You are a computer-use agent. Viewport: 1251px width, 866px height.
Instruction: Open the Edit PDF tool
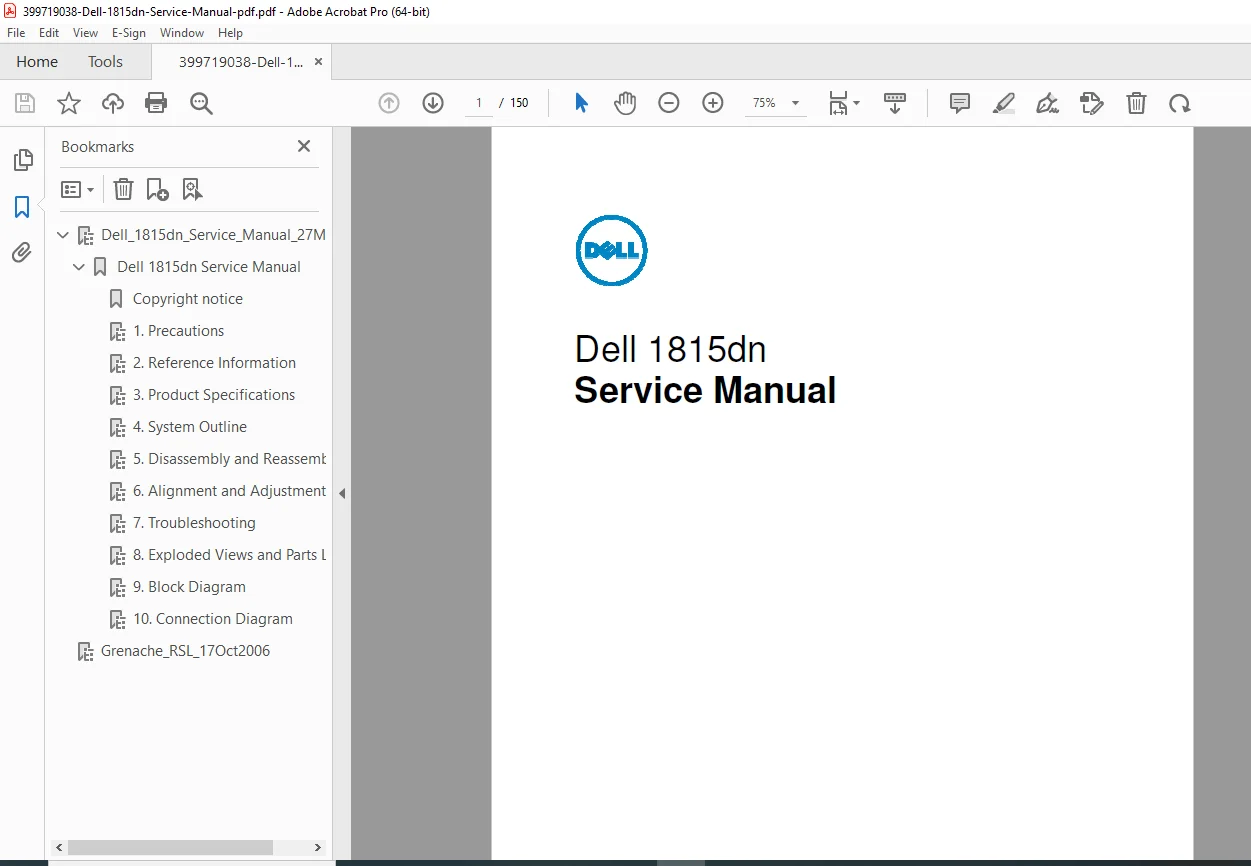[x=1092, y=103]
